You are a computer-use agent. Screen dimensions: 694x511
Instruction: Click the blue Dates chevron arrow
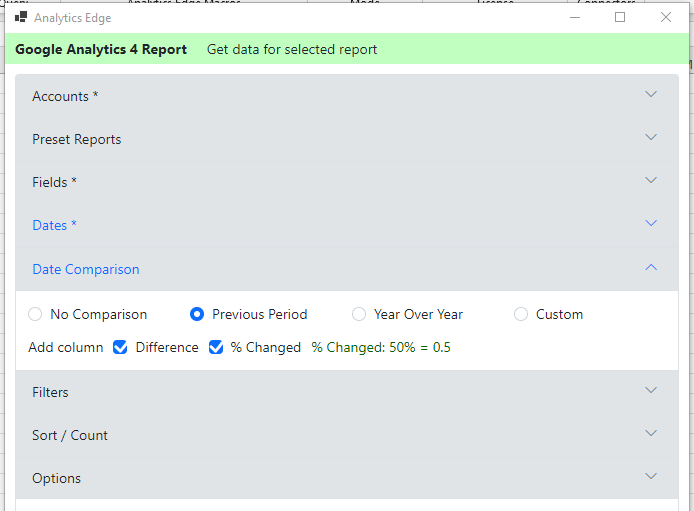[651, 223]
